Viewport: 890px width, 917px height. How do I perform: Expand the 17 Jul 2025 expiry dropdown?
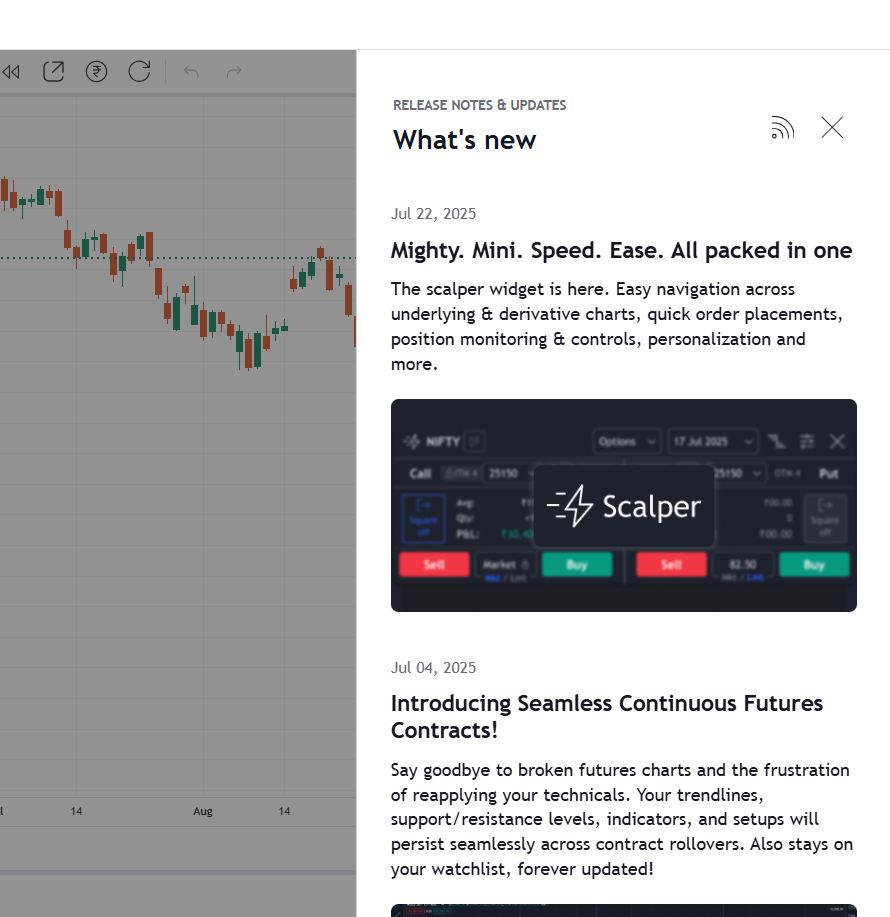[x=712, y=441]
